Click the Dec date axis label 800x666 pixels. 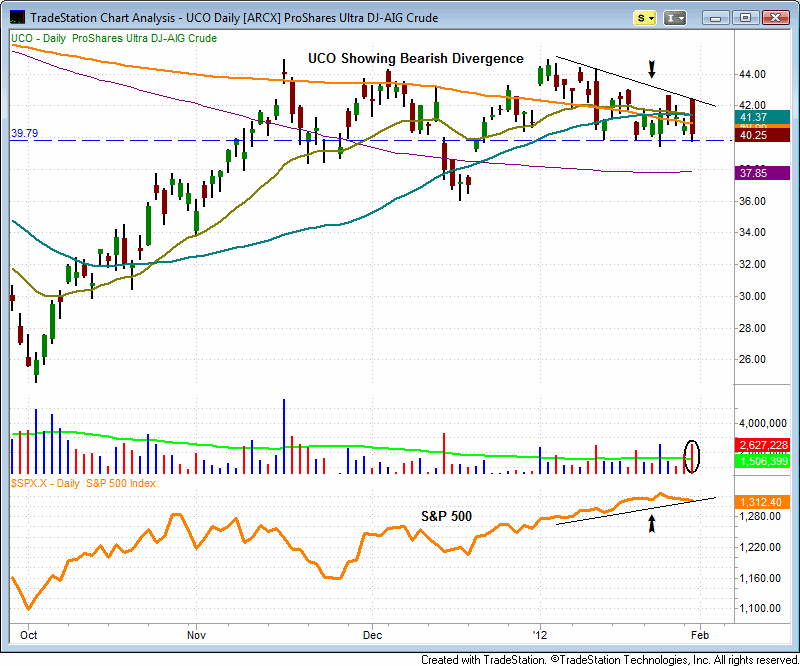point(372,635)
